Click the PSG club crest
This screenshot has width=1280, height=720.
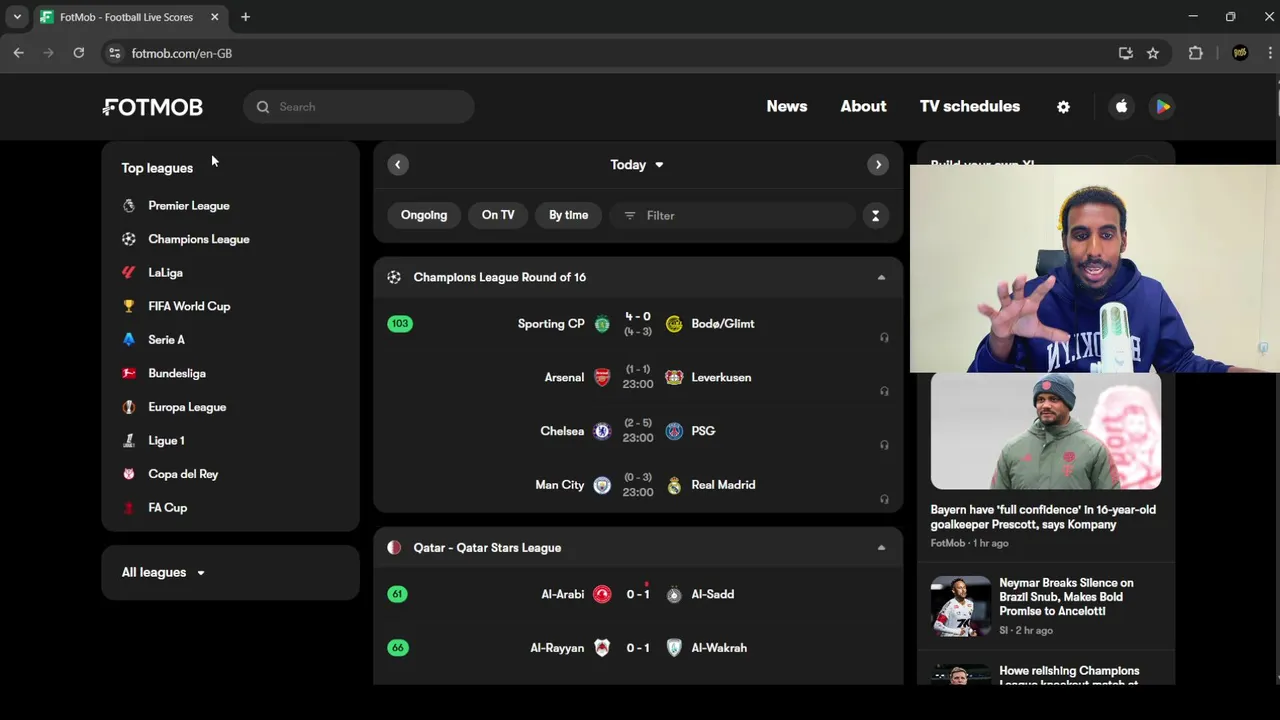click(674, 431)
